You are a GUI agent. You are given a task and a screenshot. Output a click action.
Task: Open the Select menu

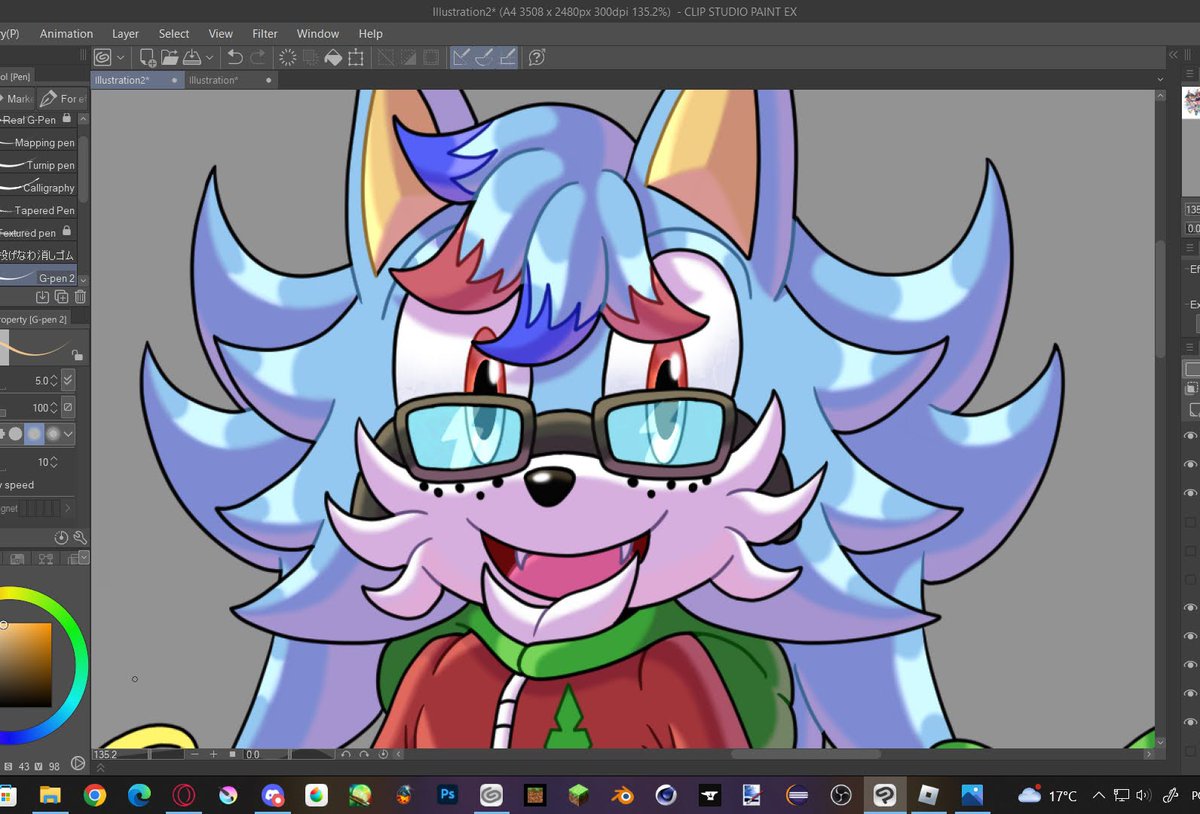pyautogui.click(x=174, y=33)
